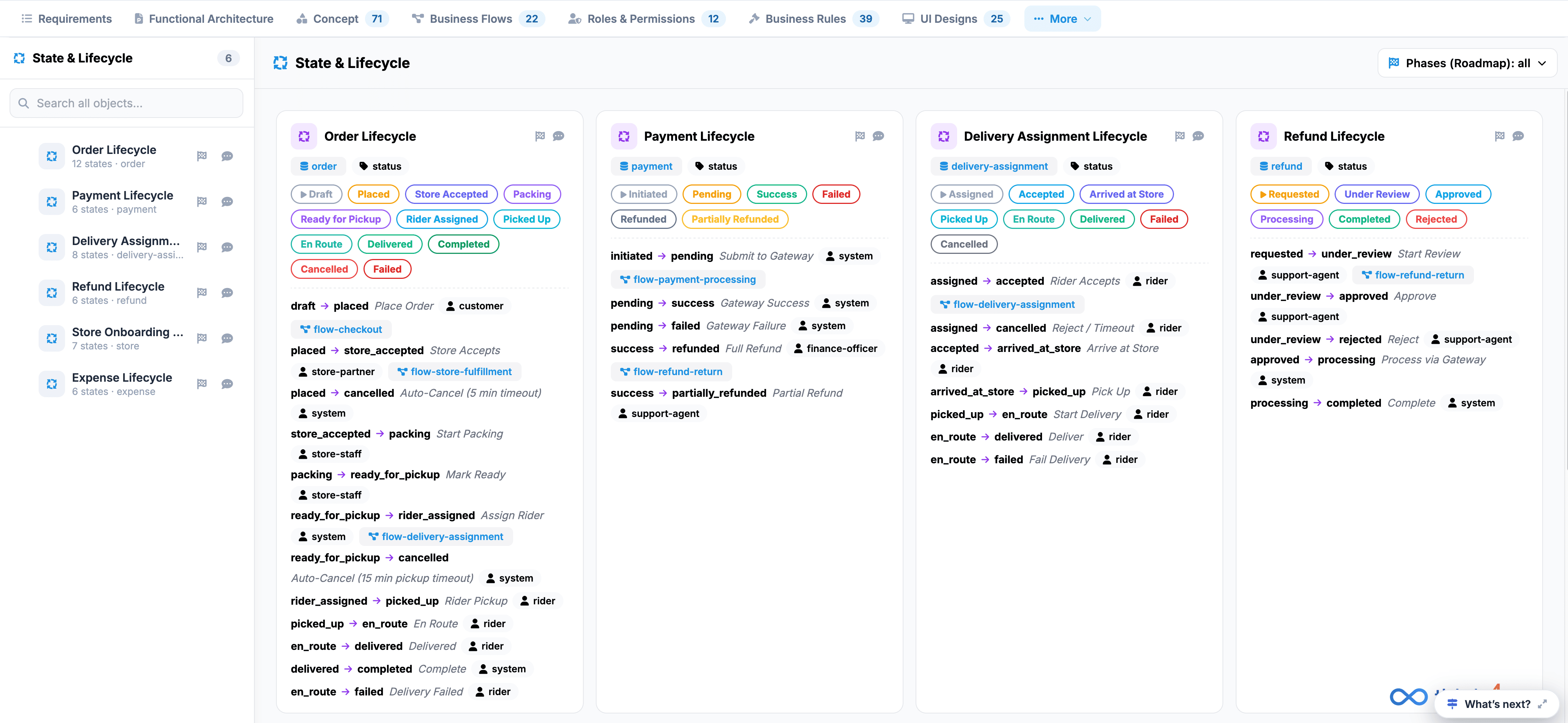Click flag icon on Order Lifecycle card

pos(540,136)
